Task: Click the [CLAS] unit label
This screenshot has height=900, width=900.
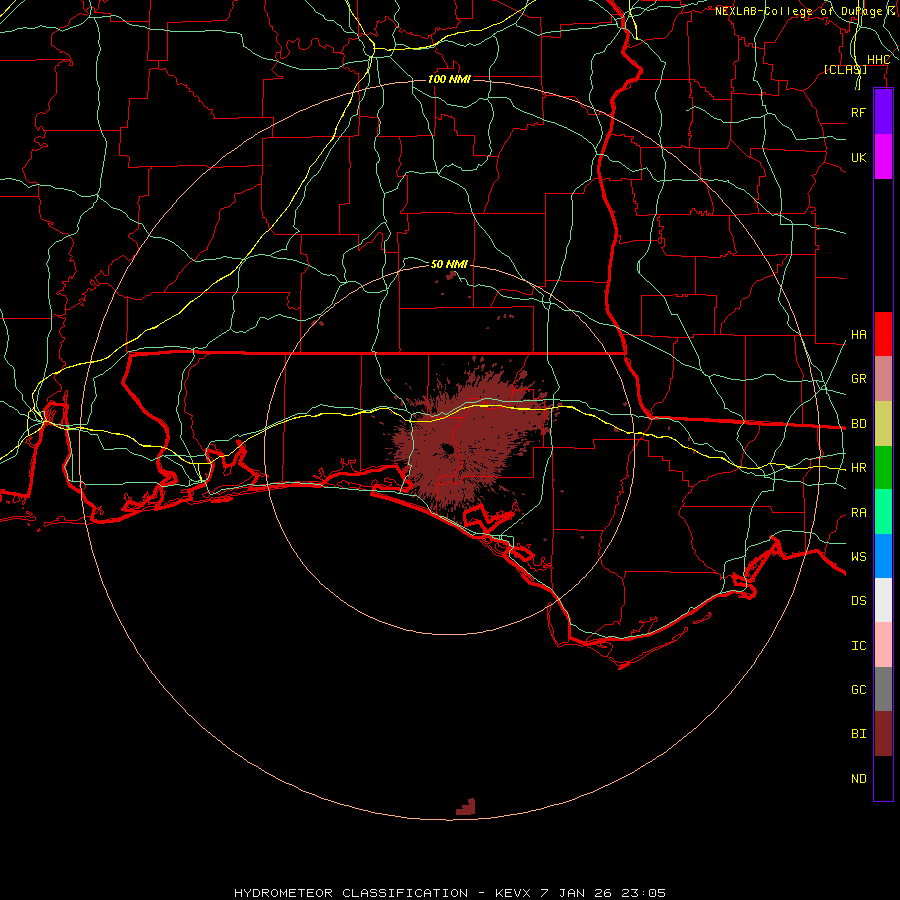Action: coord(845,69)
